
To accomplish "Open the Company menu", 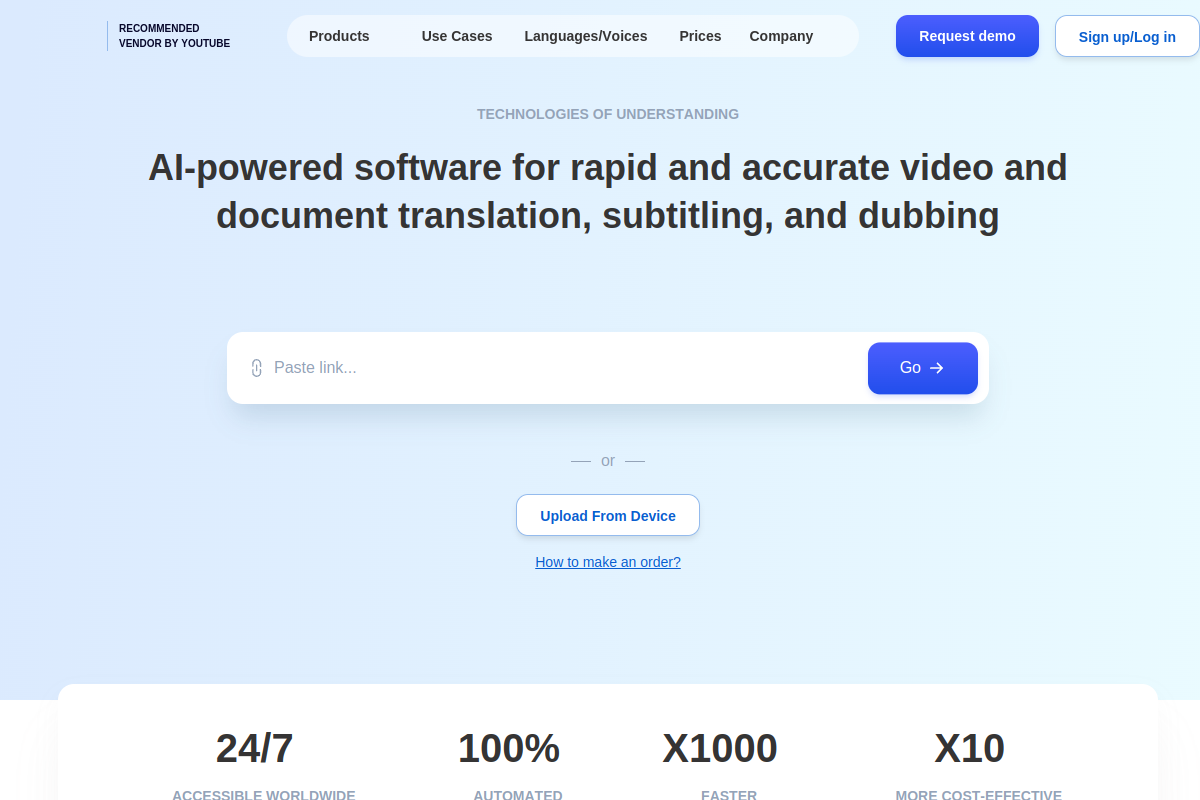I will click(781, 36).
